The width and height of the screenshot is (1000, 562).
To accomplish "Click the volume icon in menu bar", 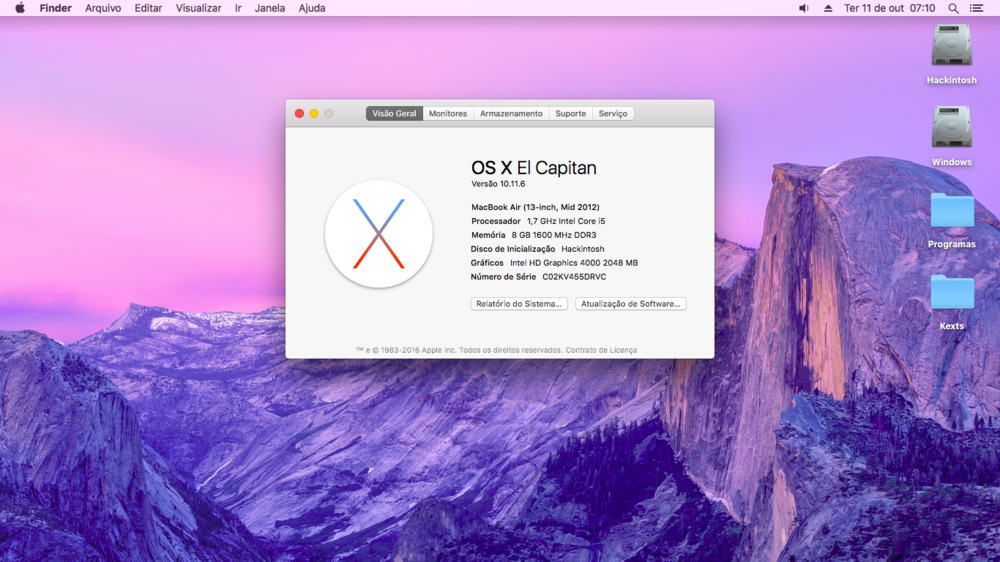I will 803,8.
